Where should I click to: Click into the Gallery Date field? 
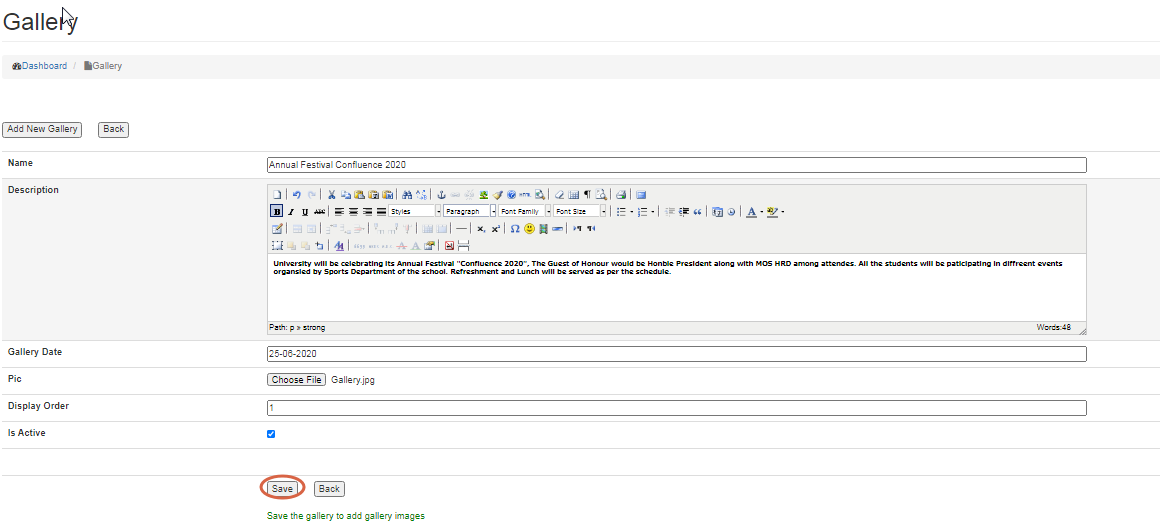point(676,354)
